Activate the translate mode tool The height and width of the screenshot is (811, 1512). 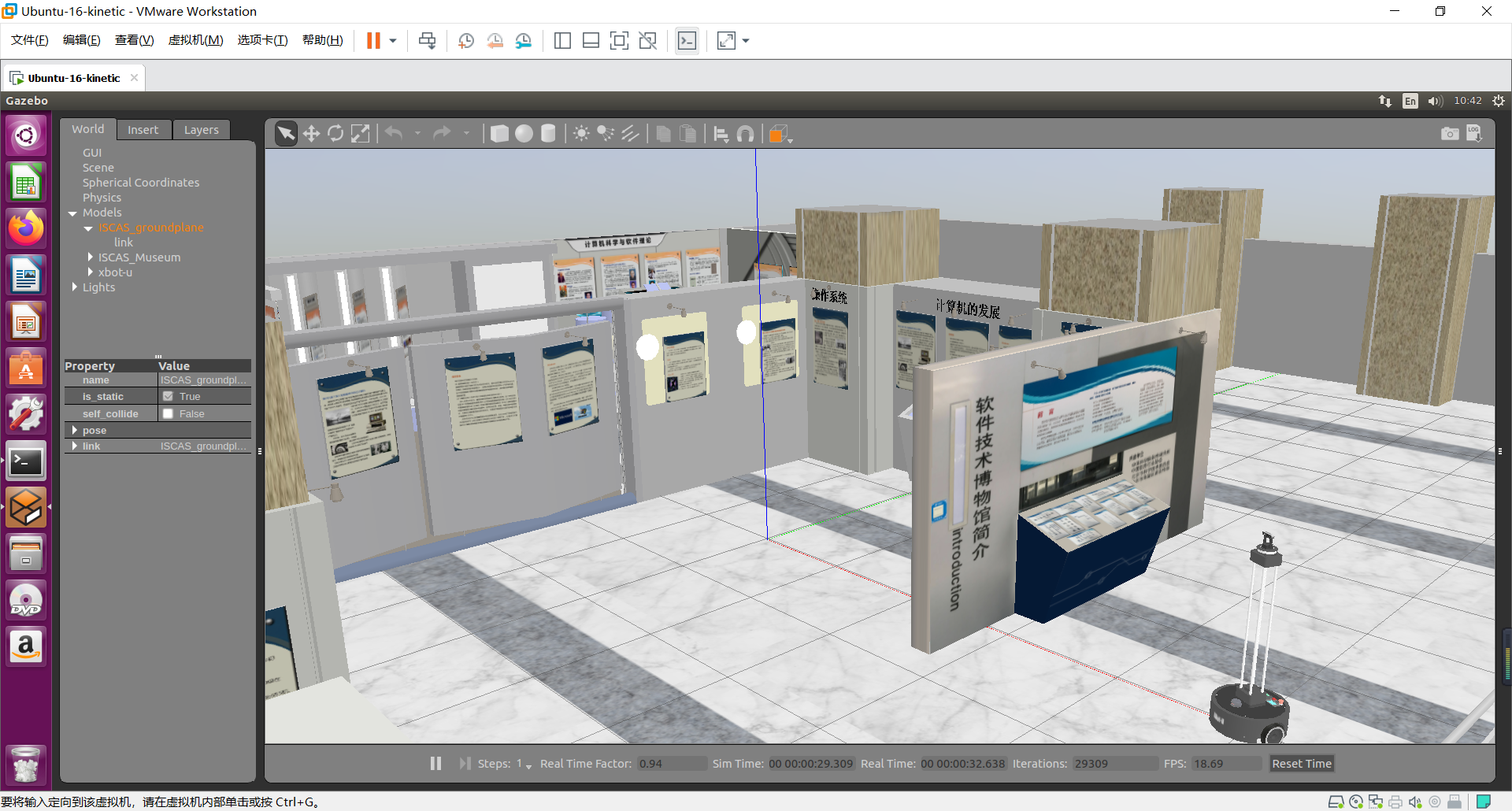[311, 134]
